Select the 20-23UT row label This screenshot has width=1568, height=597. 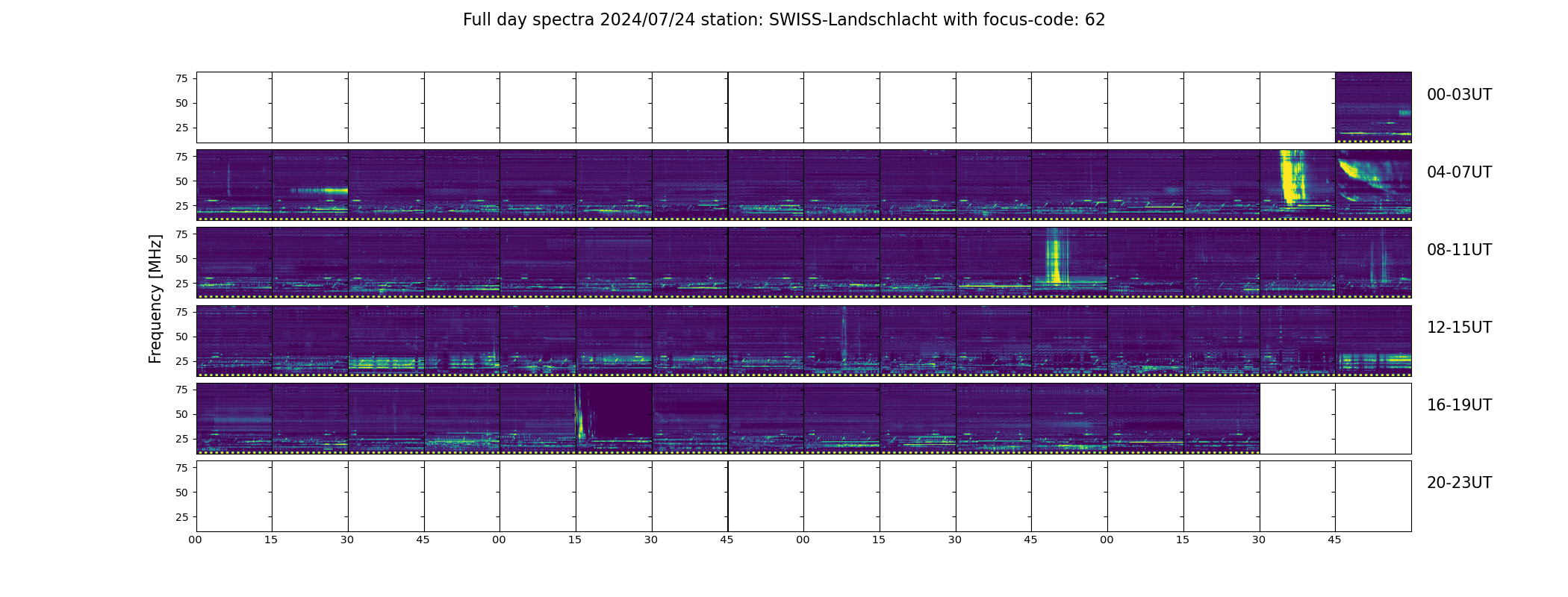tap(1459, 483)
